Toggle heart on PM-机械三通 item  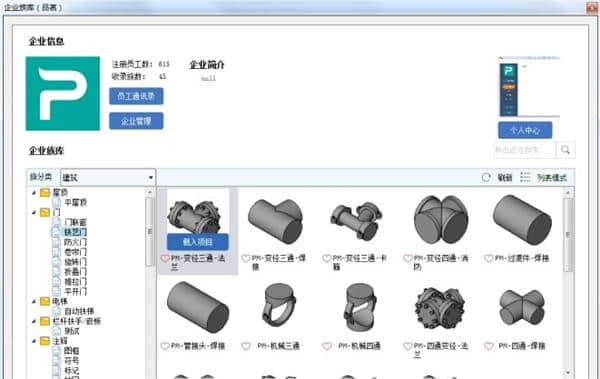246,346
